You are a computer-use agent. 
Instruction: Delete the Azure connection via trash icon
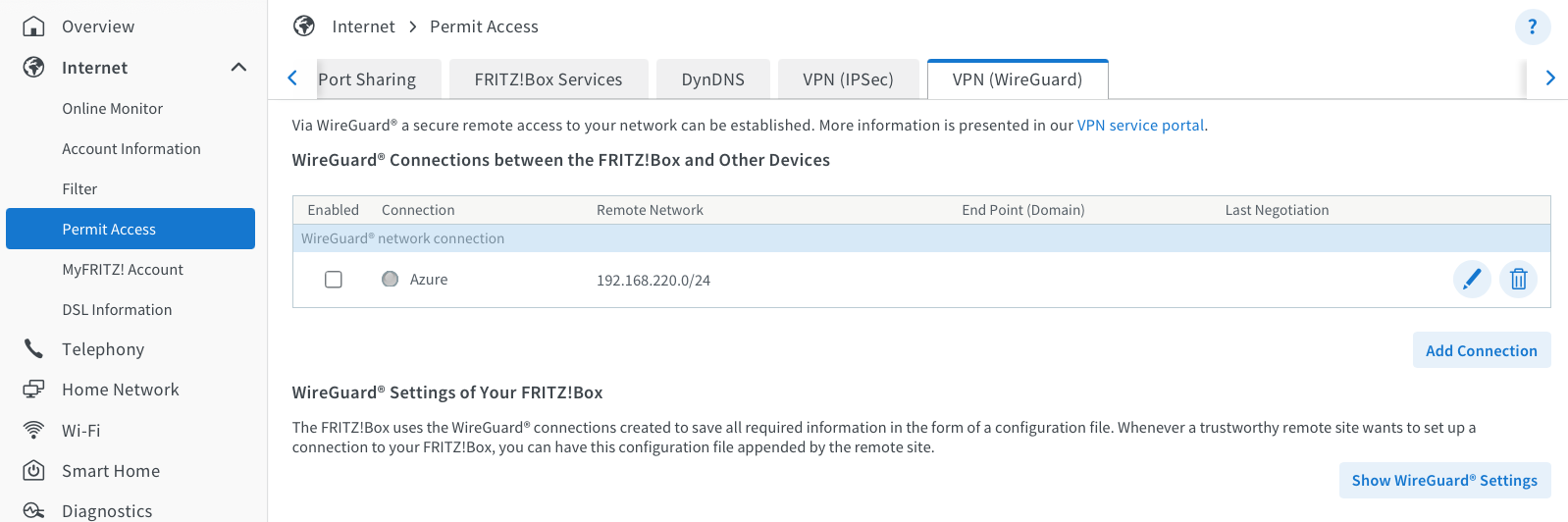(1518, 280)
